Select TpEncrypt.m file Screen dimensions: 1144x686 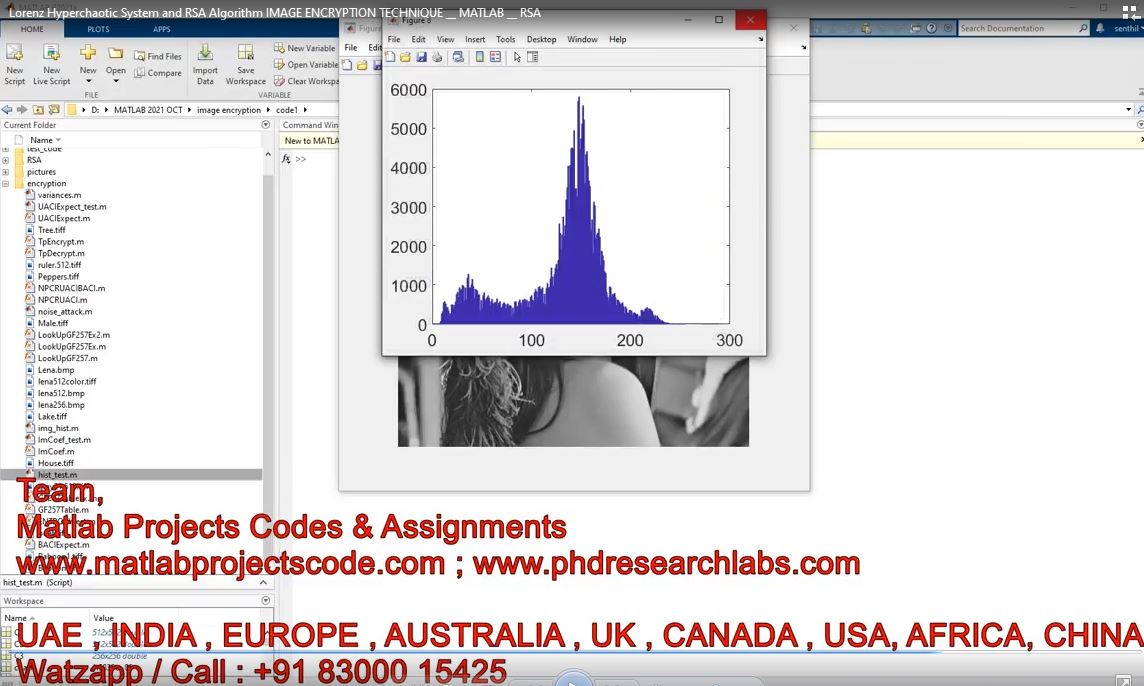(x=61, y=242)
